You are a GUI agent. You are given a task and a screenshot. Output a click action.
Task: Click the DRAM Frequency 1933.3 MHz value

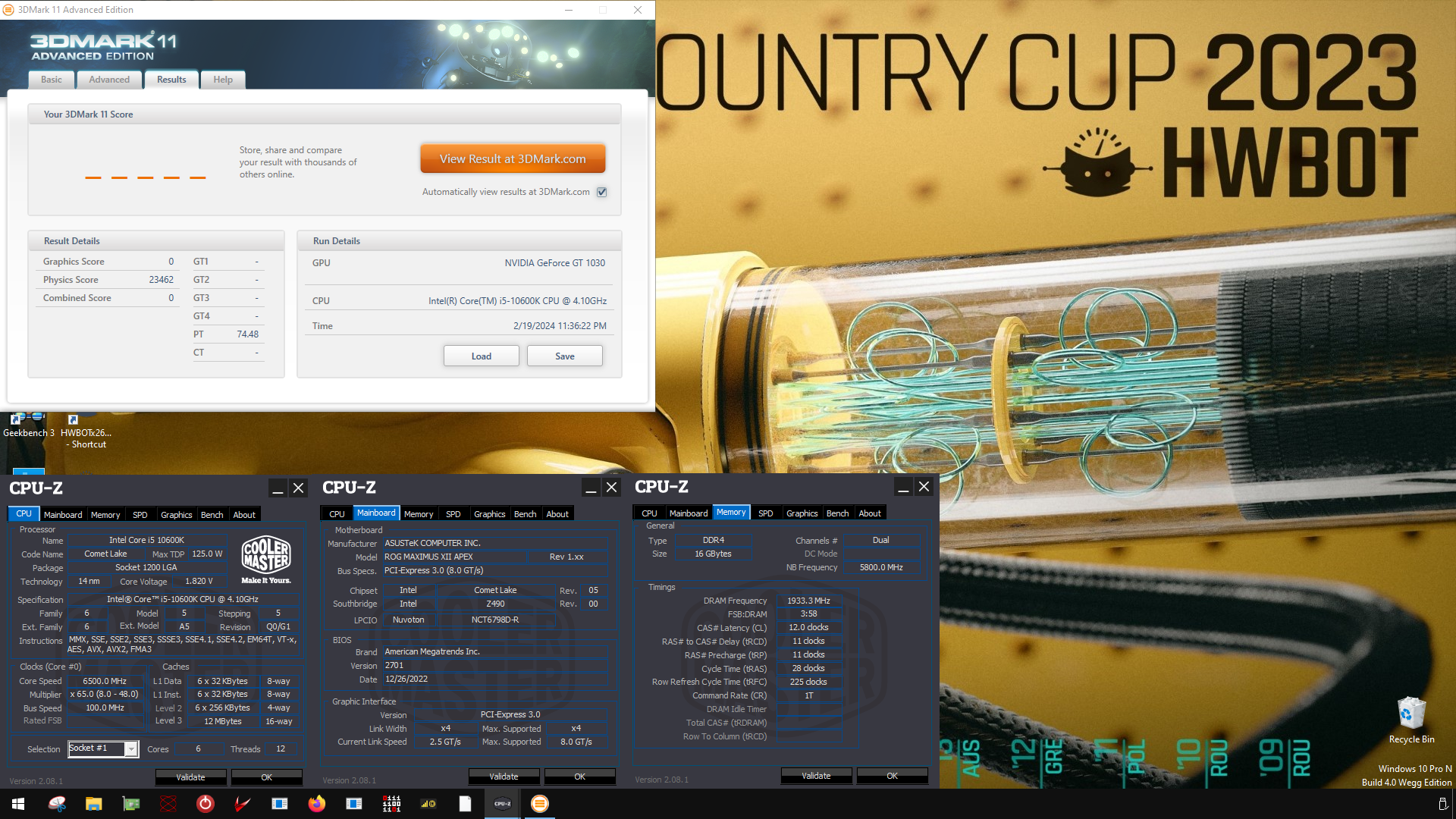(808, 600)
